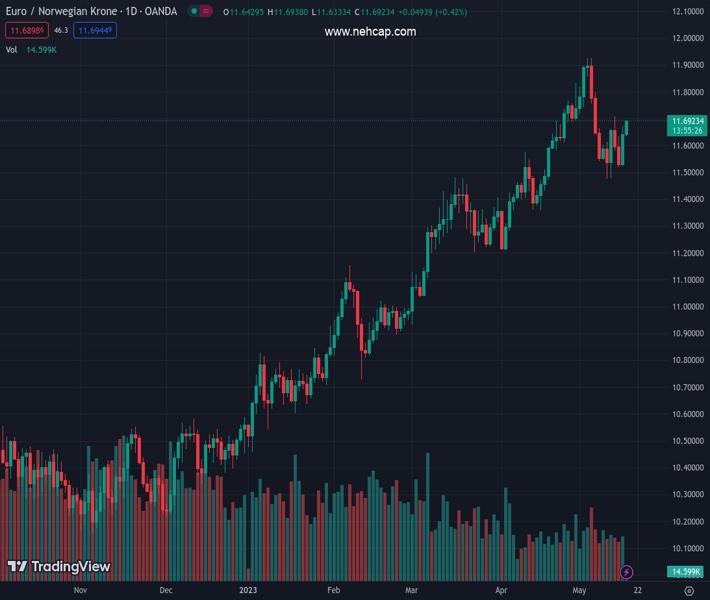710x600 pixels.
Task: Click the 2023 label on the time axis
Action: 249,590
